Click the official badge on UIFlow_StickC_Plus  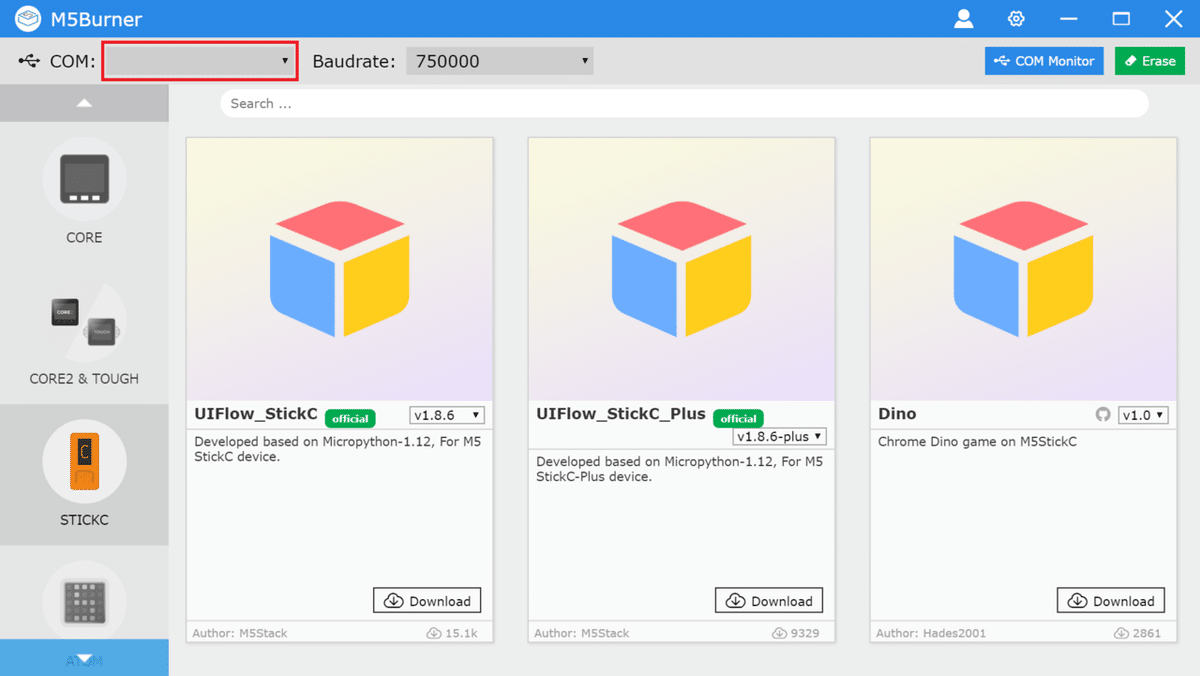738,418
